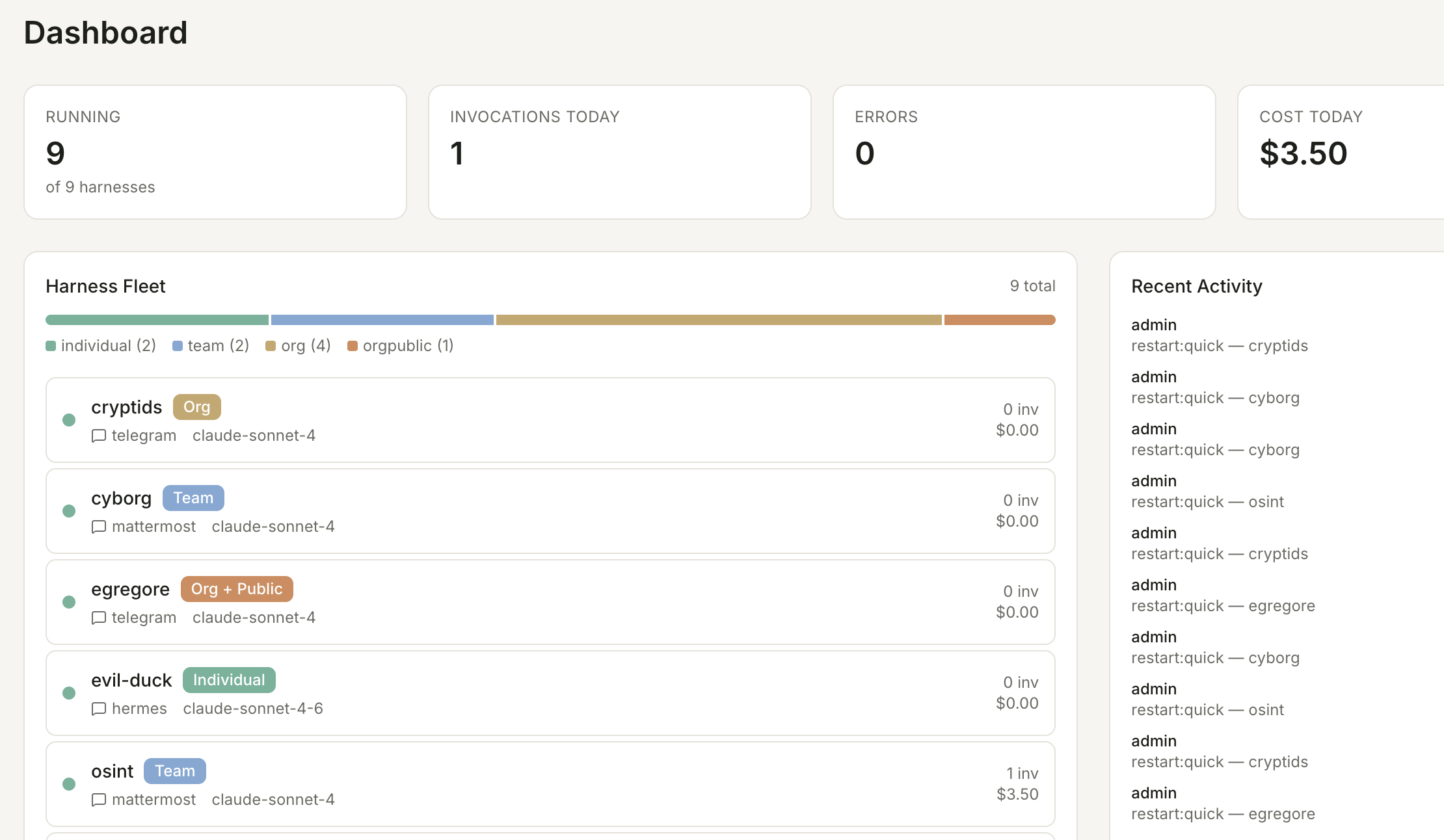Click the mattermost label on cyborg row

[x=154, y=527]
